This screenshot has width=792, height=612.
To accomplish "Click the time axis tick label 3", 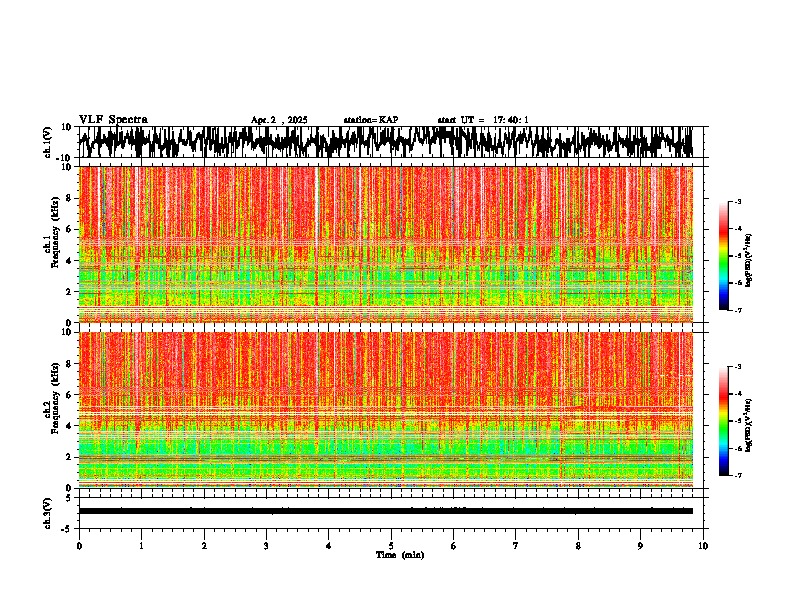I will 266,546.
